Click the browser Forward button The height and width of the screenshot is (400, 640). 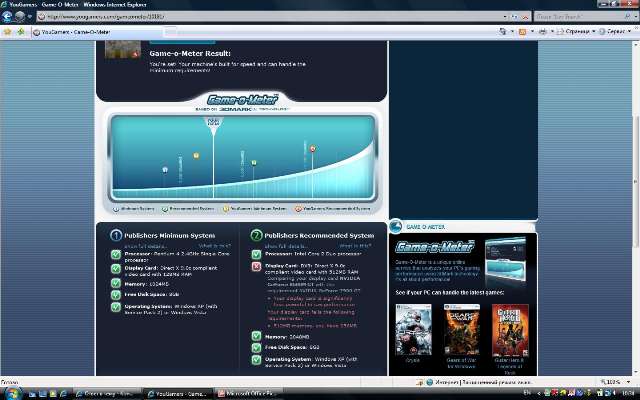[x=20, y=16]
